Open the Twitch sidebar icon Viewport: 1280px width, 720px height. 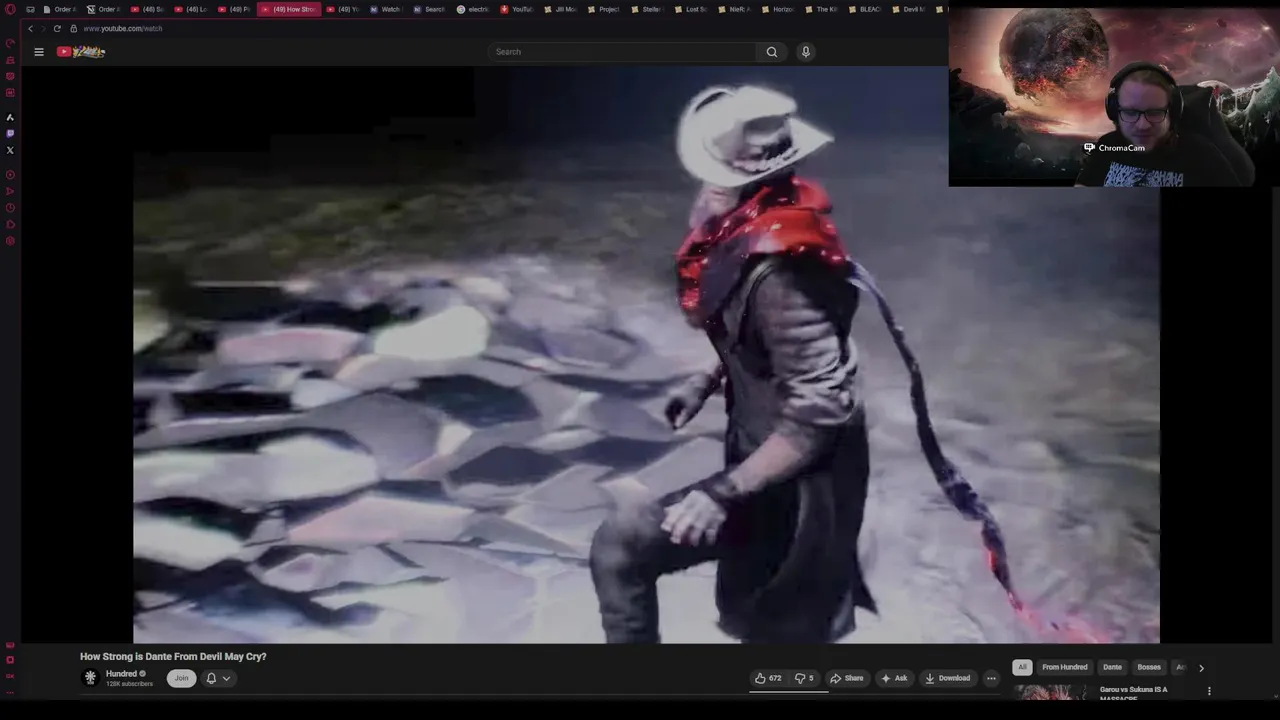(10, 133)
